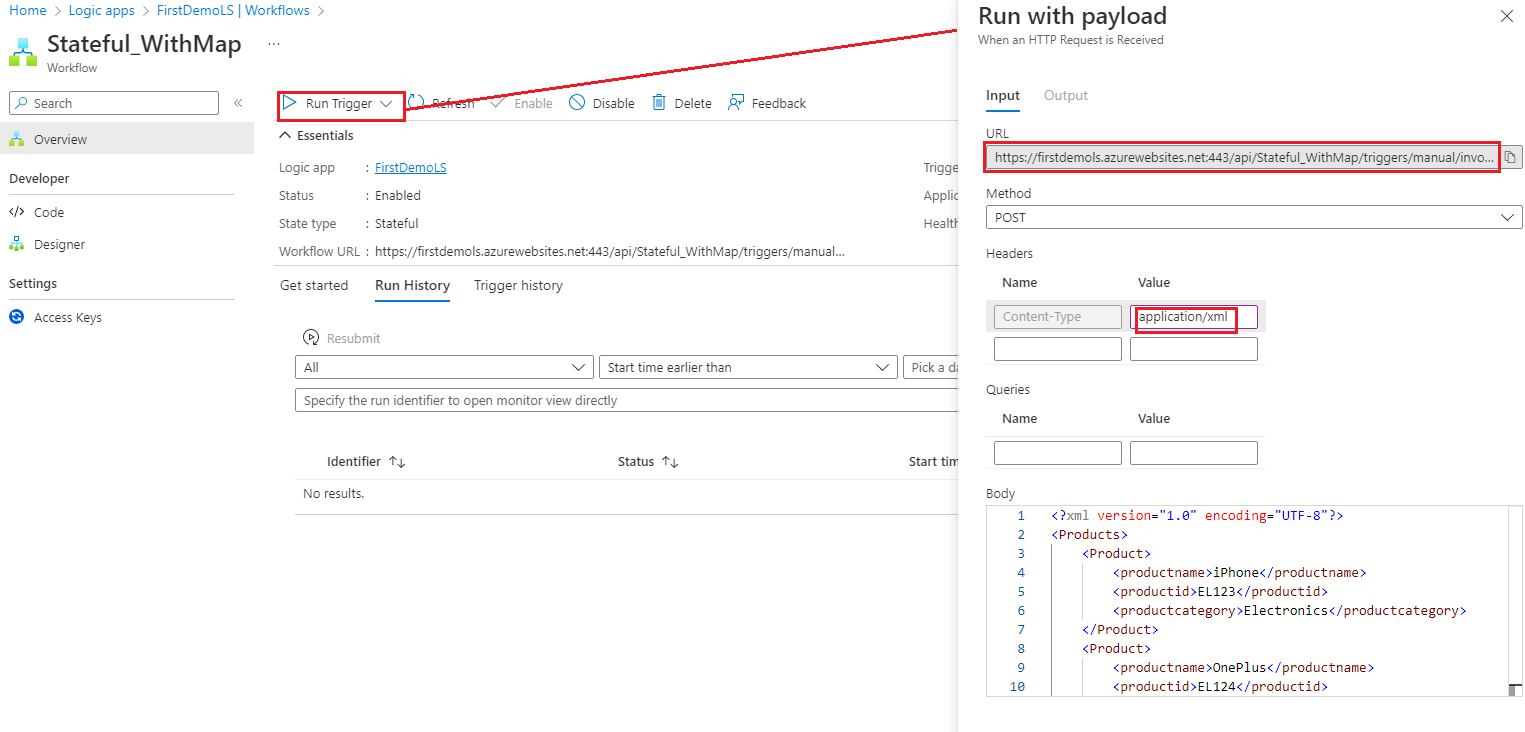The width and height of the screenshot is (1525, 732).
Task: Open the All status filter dropdown
Action: tap(444, 367)
